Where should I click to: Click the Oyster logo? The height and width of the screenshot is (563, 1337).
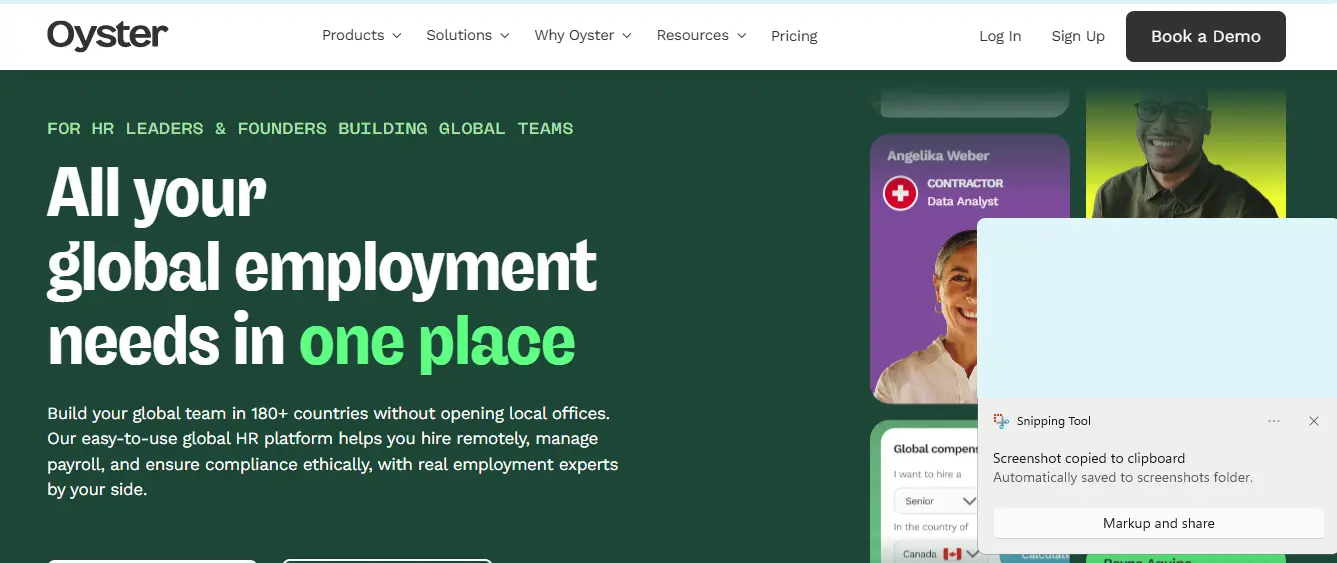107,35
